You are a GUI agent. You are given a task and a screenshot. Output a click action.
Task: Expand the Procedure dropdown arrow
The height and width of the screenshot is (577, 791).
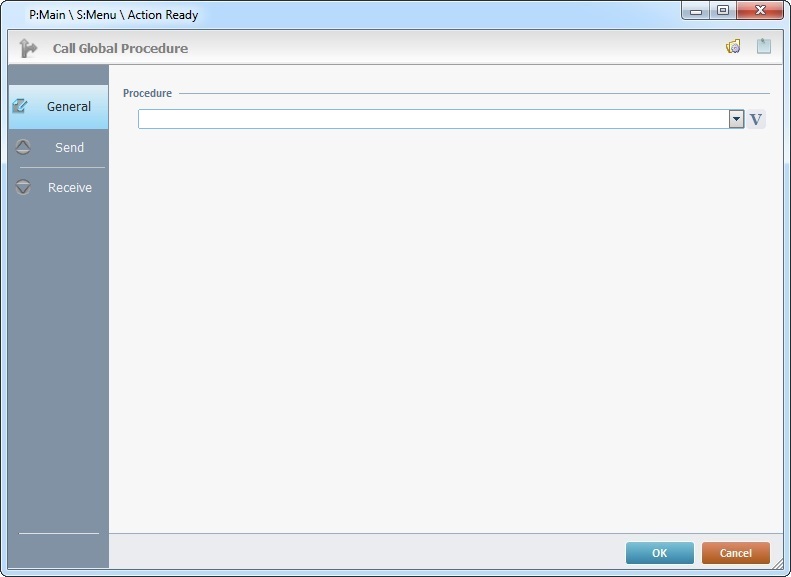737,120
